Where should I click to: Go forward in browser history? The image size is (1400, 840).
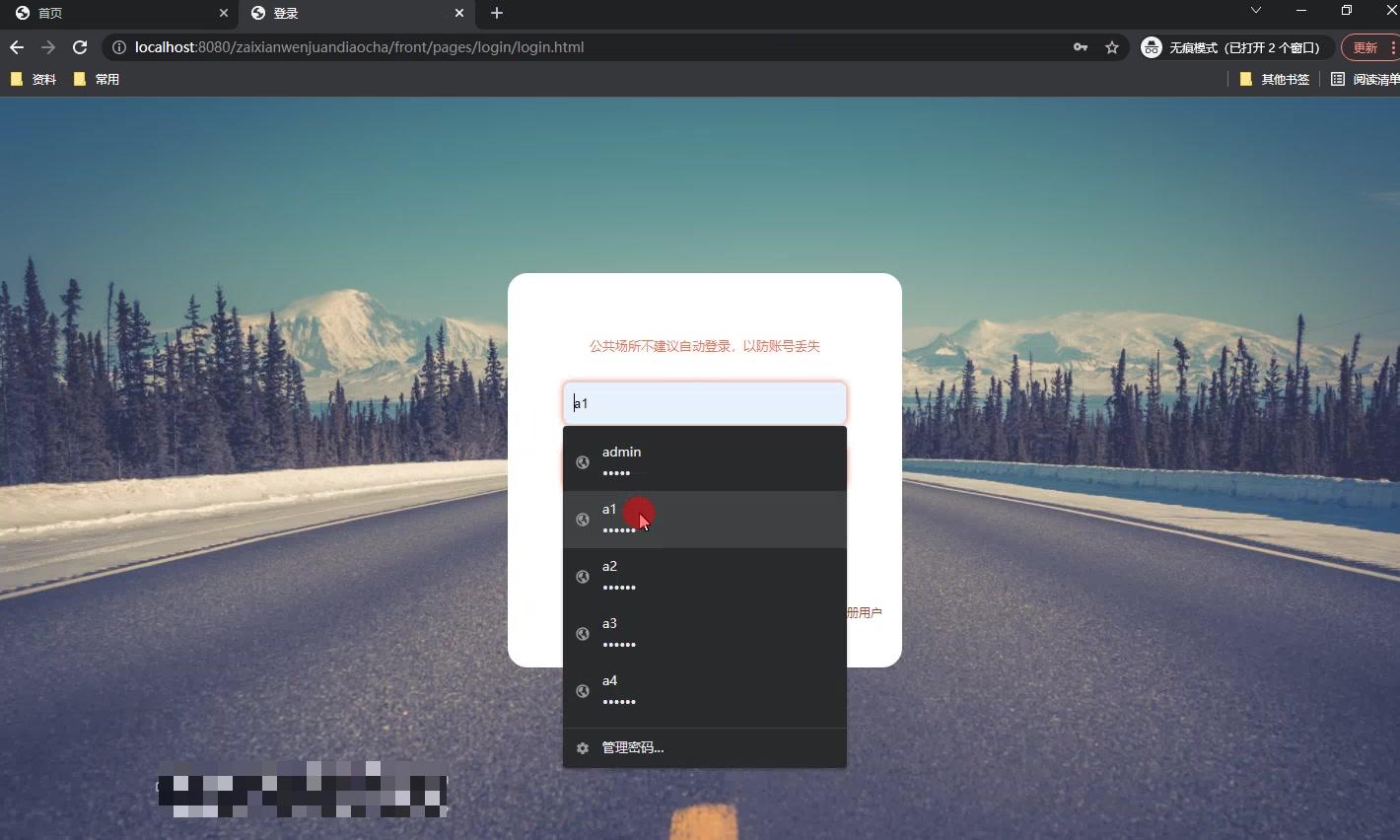48,47
